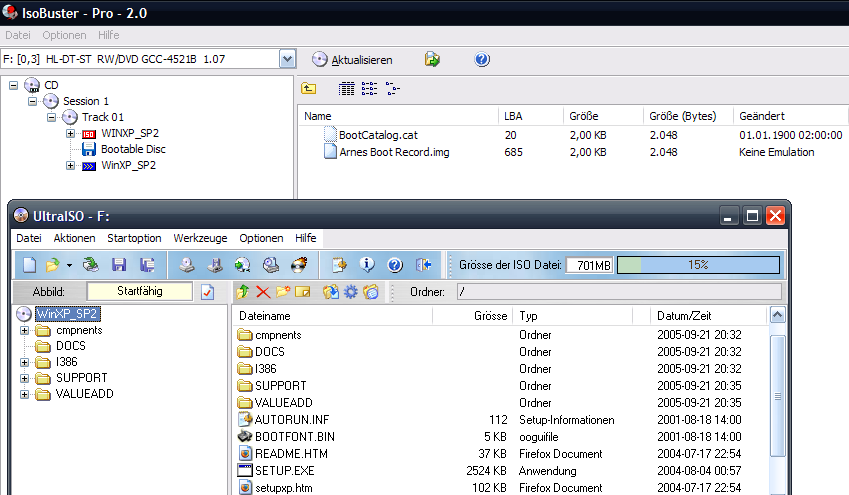Viewport: 849px width, 495px height.
Task: Click the UltraISO file list scrollbar thumb
Action: tap(778, 396)
